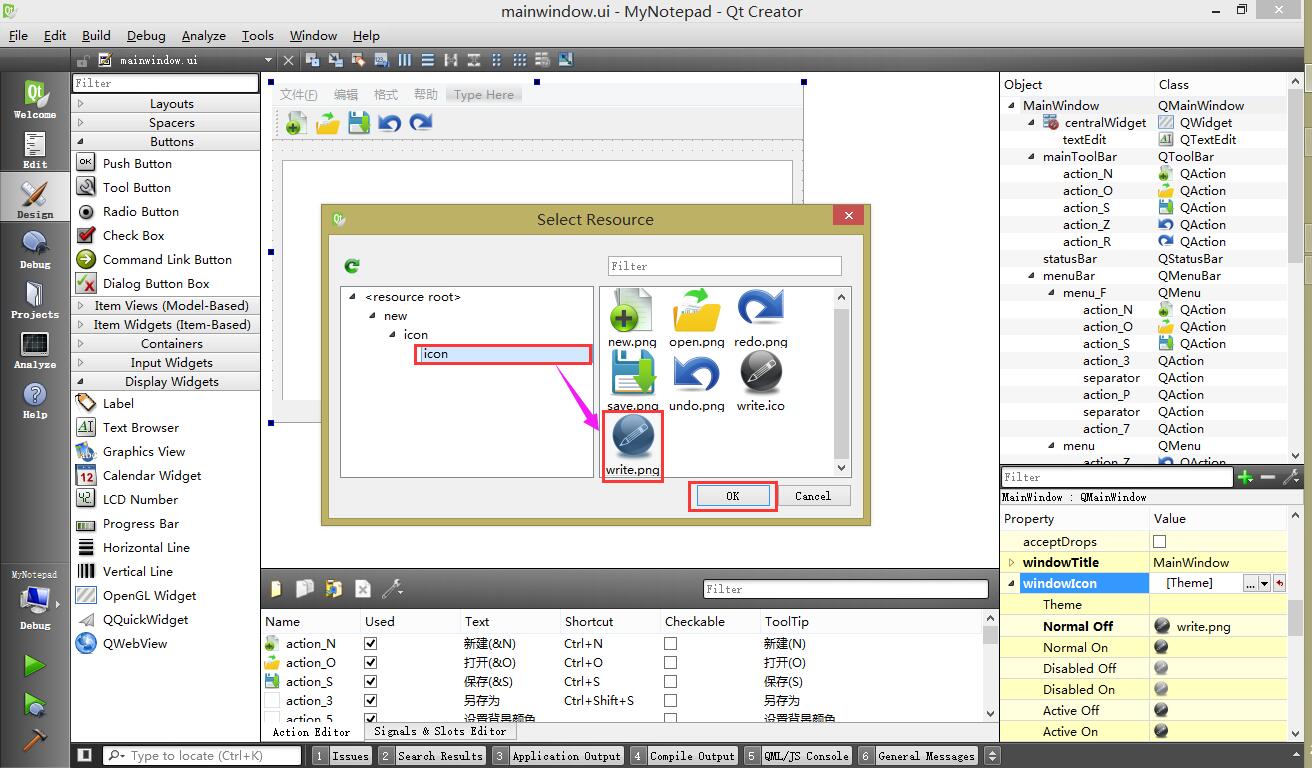
Task: Collapse the Display Widgets category
Action: tap(166, 382)
